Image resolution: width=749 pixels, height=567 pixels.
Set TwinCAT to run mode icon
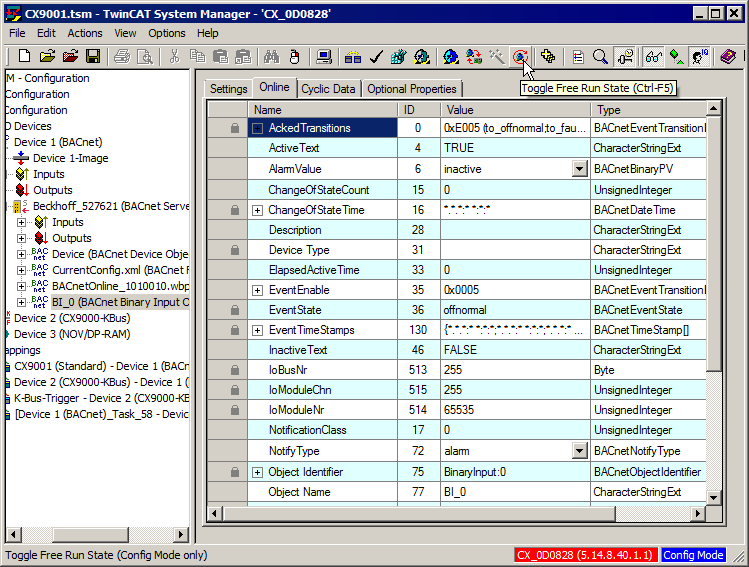tap(422, 57)
